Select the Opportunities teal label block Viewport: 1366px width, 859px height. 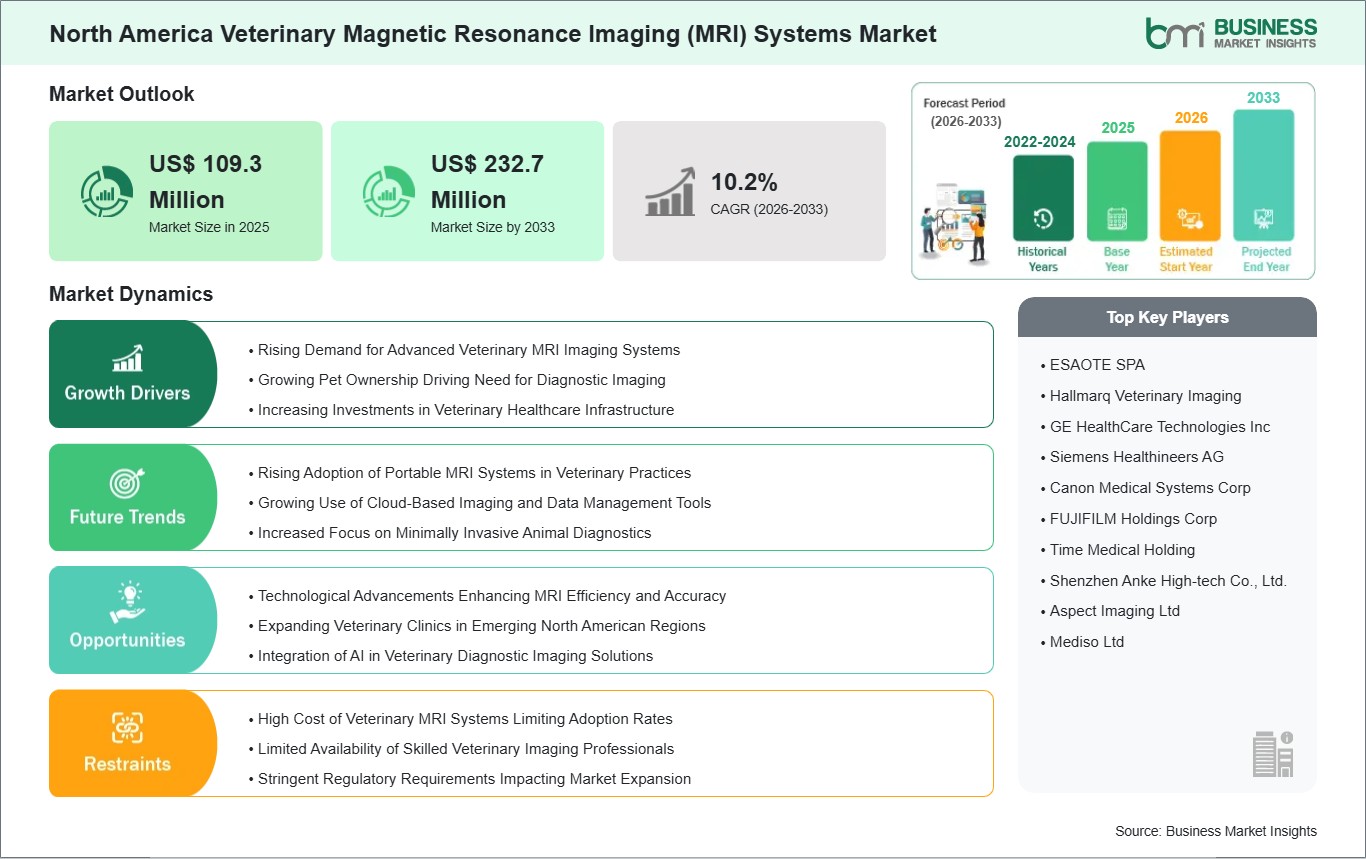coord(133,620)
